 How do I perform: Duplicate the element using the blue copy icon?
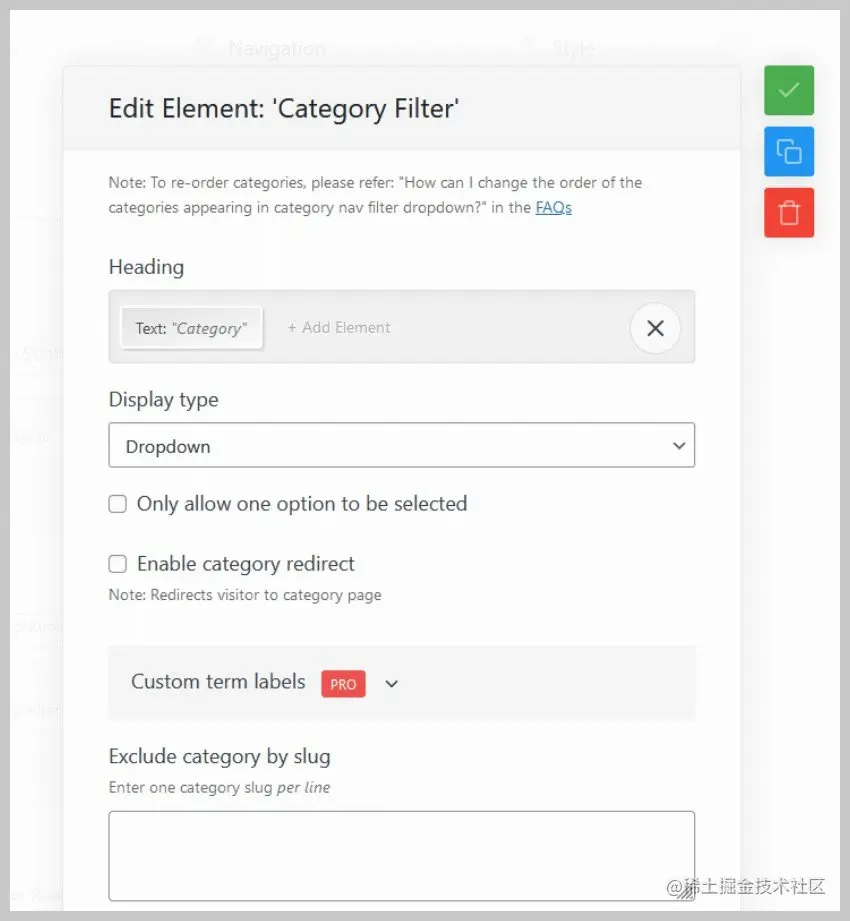pyautogui.click(x=789, y=151)
